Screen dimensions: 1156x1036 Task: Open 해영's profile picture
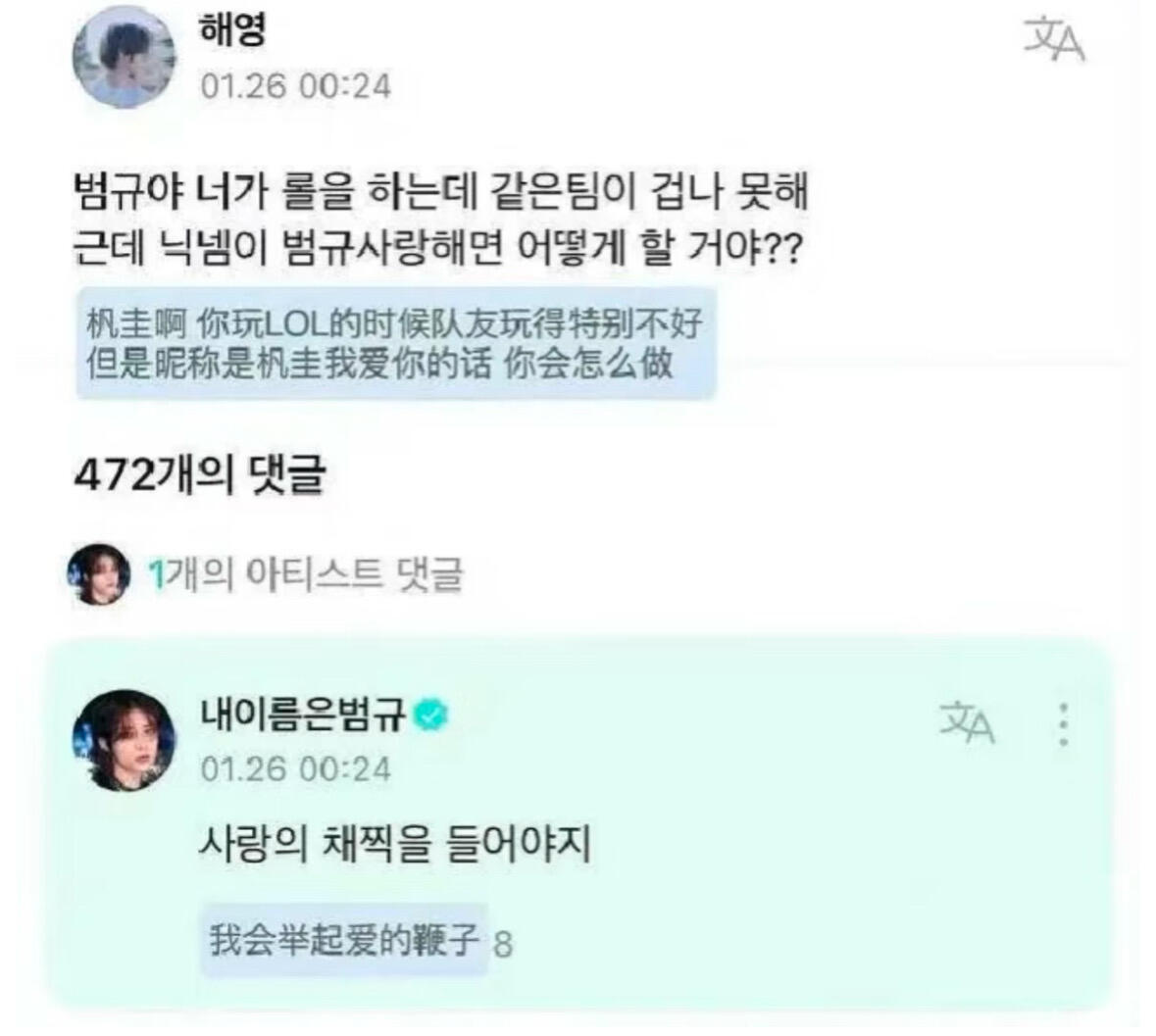click(x=124, y=57)
